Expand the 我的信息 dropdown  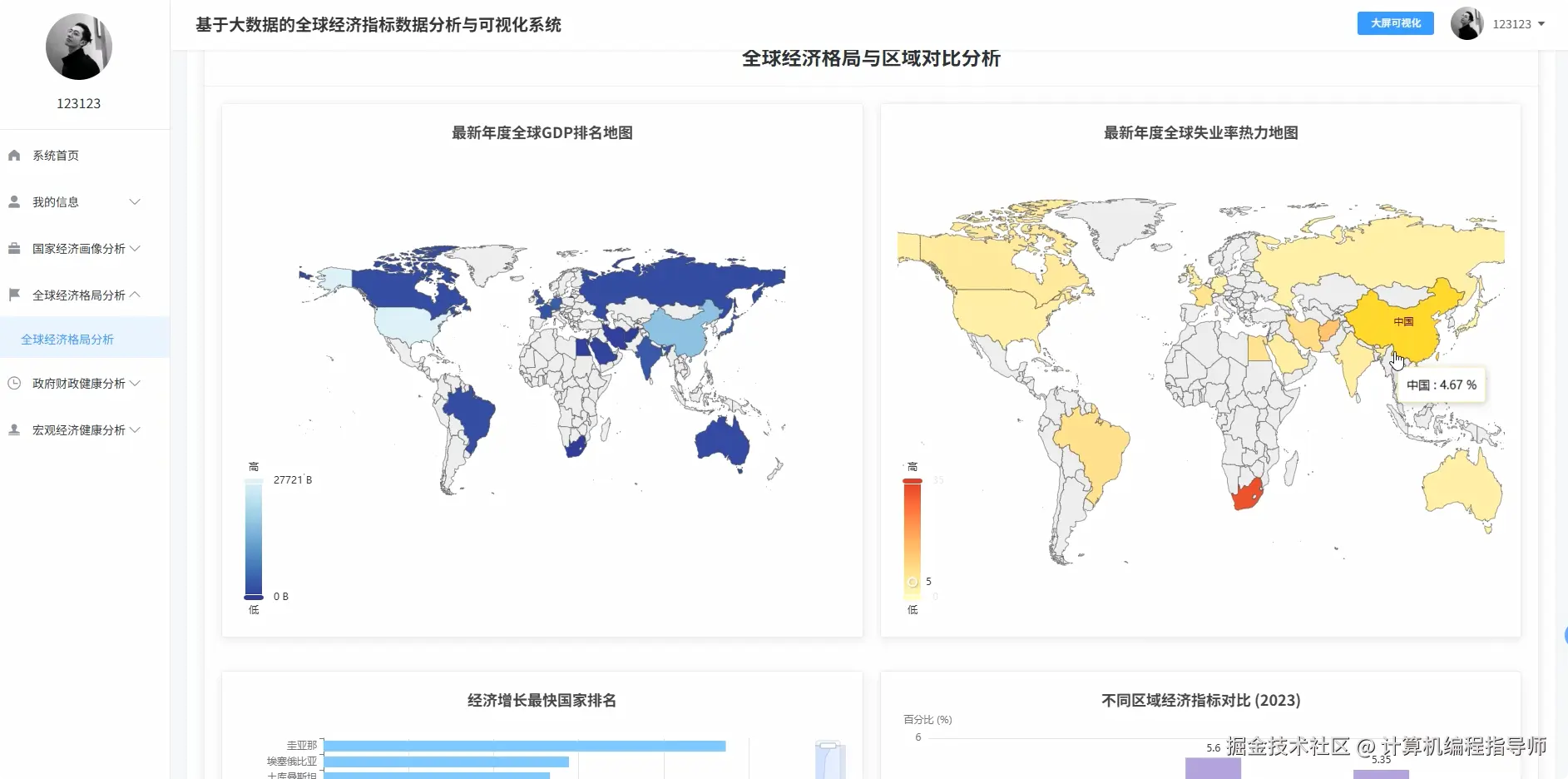[x=134, y=201]
